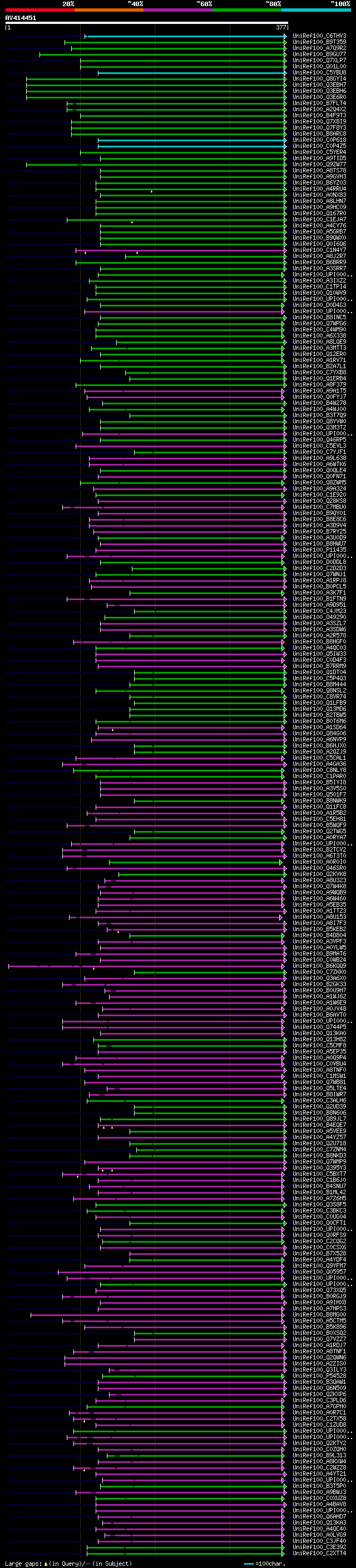Click the UniRef100_B7RRM9 label

[x=319, y=666]
